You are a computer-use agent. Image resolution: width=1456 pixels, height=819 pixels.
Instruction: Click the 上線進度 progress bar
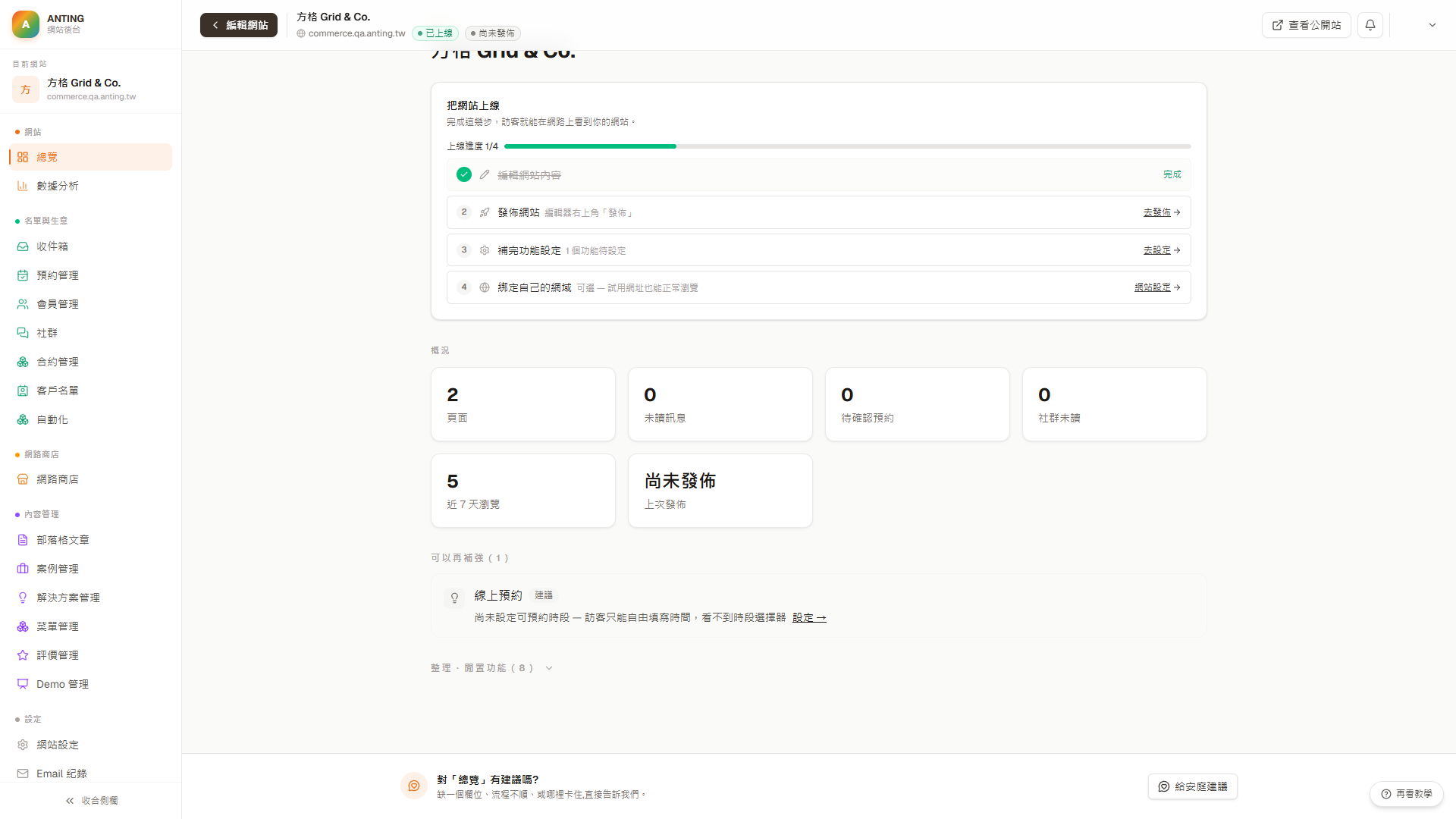click(x=847, y=146)
